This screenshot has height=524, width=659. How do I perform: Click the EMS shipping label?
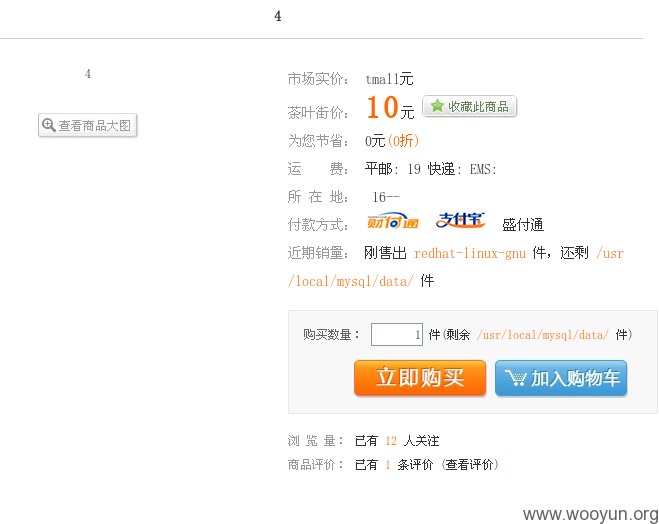pyautogui.click(x=483, y=169)
